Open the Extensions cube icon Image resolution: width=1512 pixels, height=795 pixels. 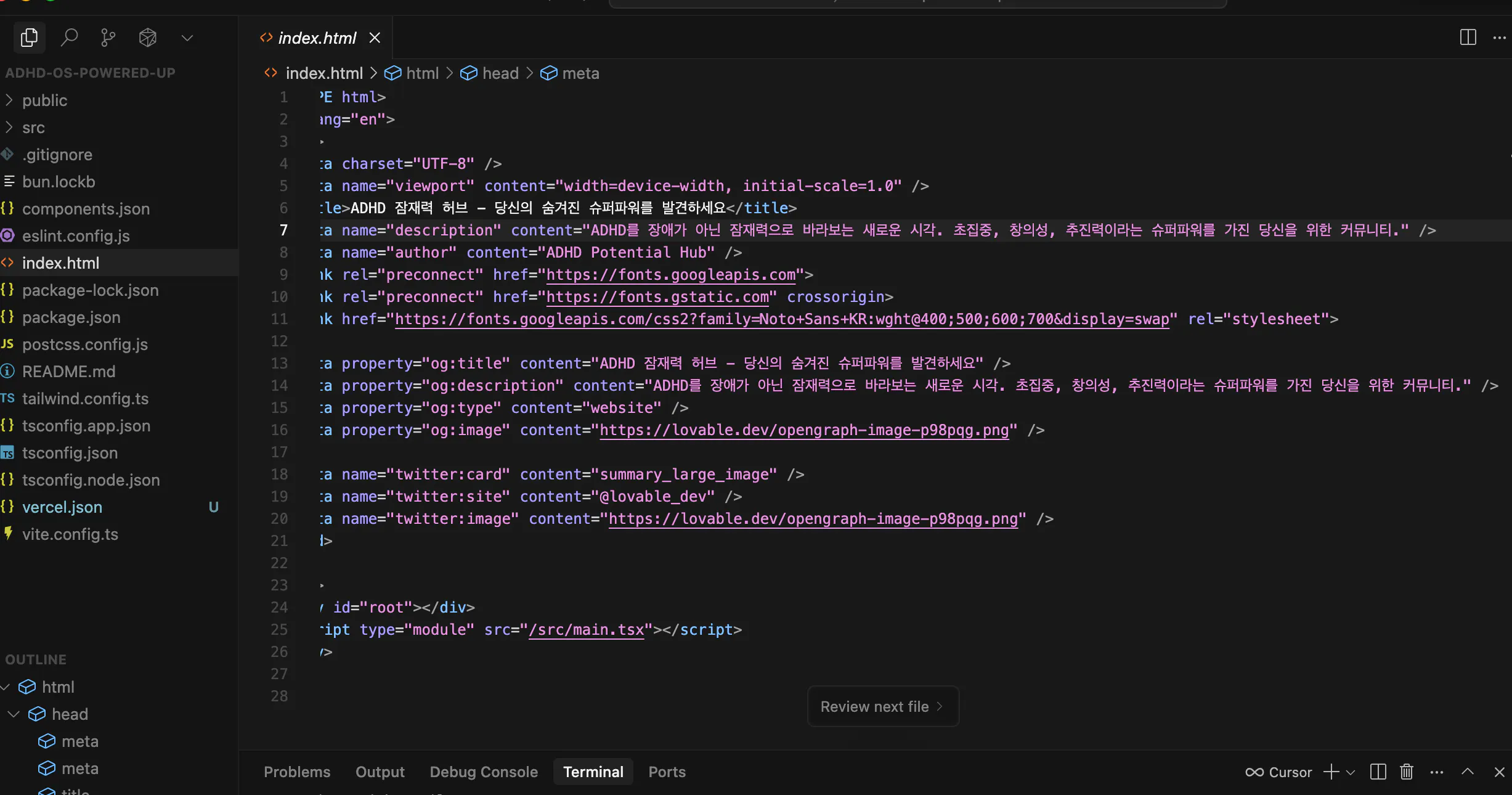click(148, 38)
